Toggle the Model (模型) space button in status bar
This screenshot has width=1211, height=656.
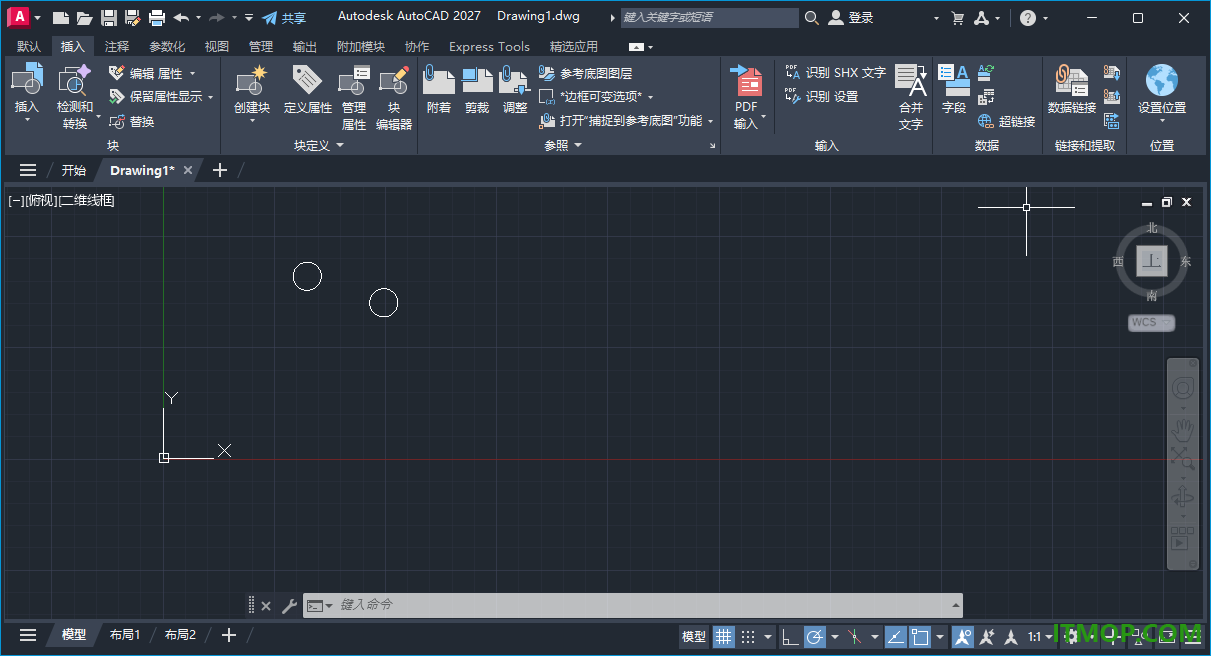point(694,636)
